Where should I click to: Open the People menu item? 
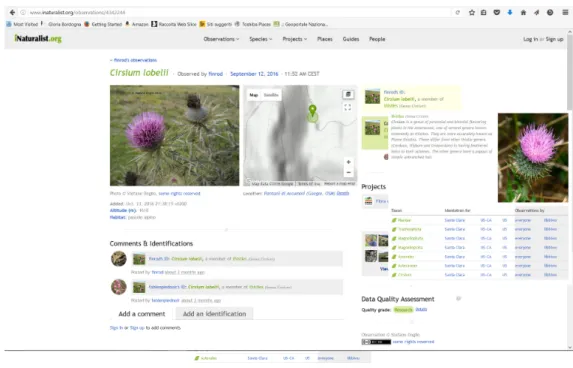coord(377,39)
